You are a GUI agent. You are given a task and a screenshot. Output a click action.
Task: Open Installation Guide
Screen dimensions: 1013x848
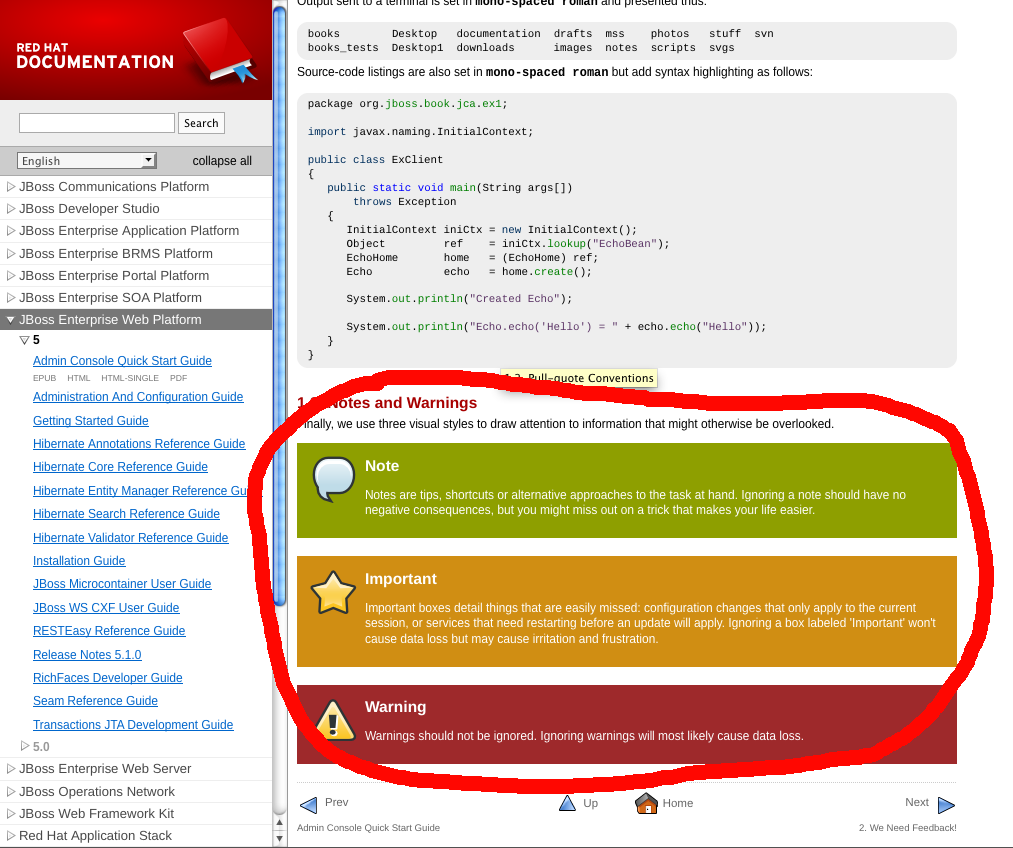pyautogui.click(x=79, y=561)
